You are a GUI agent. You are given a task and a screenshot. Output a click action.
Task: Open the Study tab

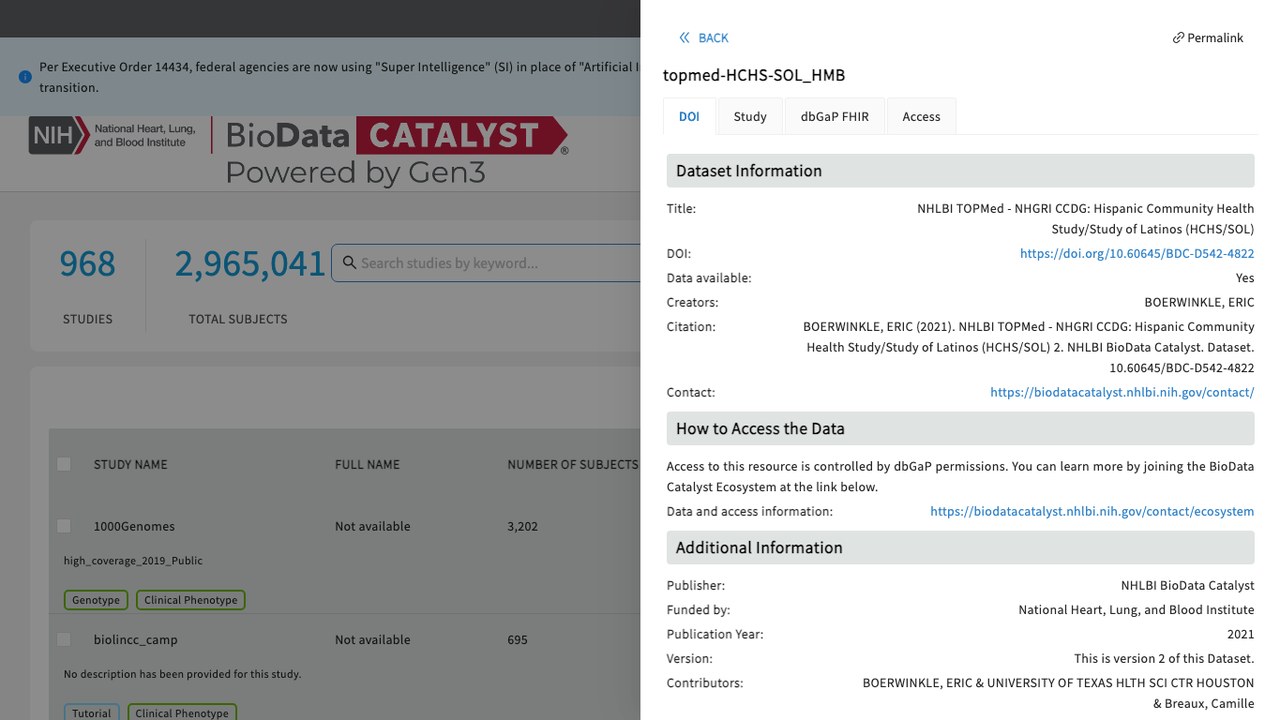[x=750, y=117]
